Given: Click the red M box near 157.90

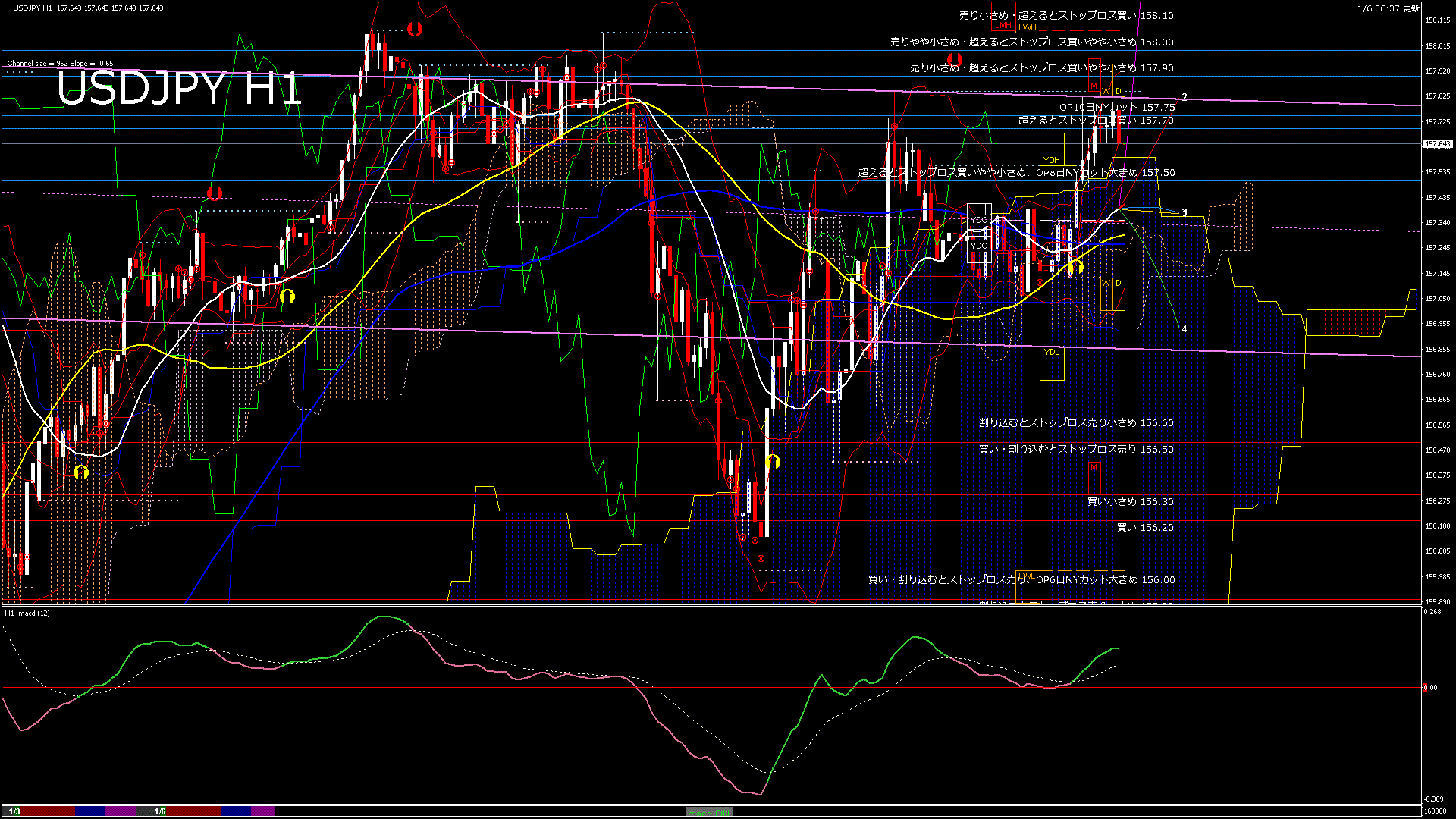Looking at the screenshot, I should click(x=1094, y=86).
